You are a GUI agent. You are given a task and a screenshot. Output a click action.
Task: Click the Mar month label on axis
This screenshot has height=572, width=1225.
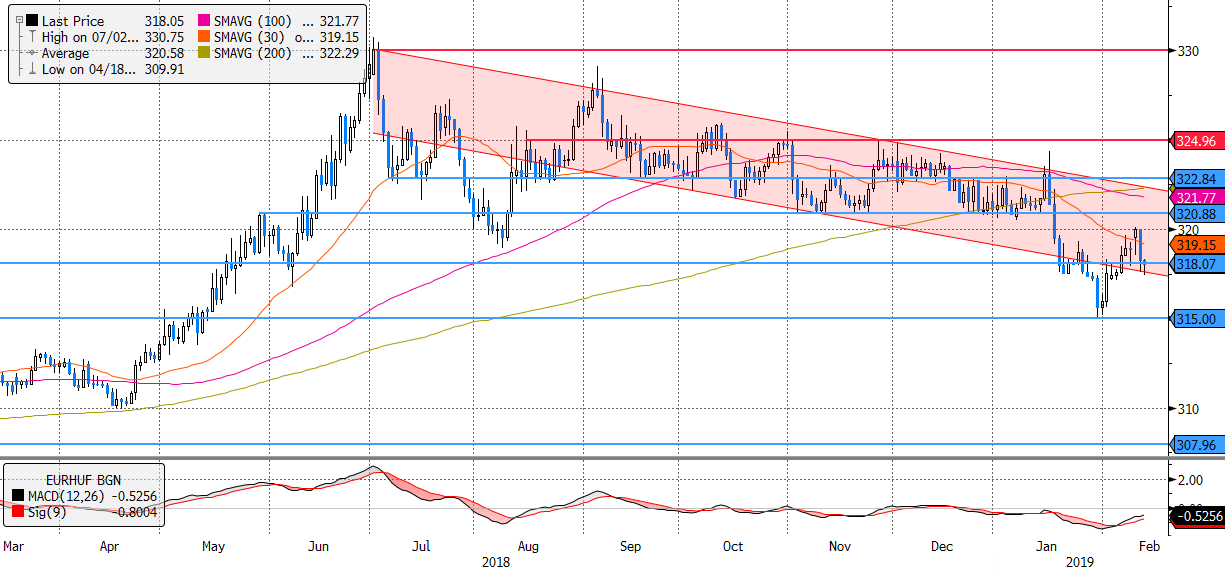click(14, 547)
